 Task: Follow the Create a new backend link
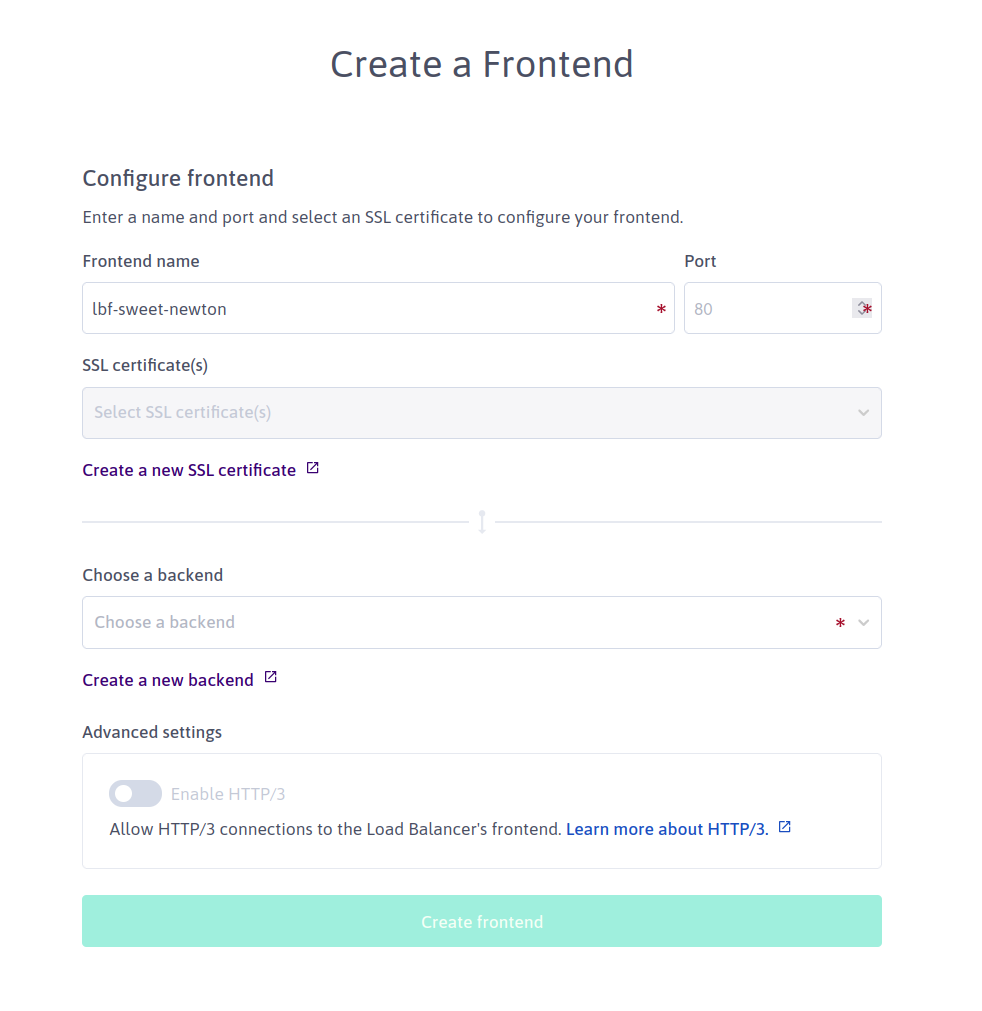(168, 680)
